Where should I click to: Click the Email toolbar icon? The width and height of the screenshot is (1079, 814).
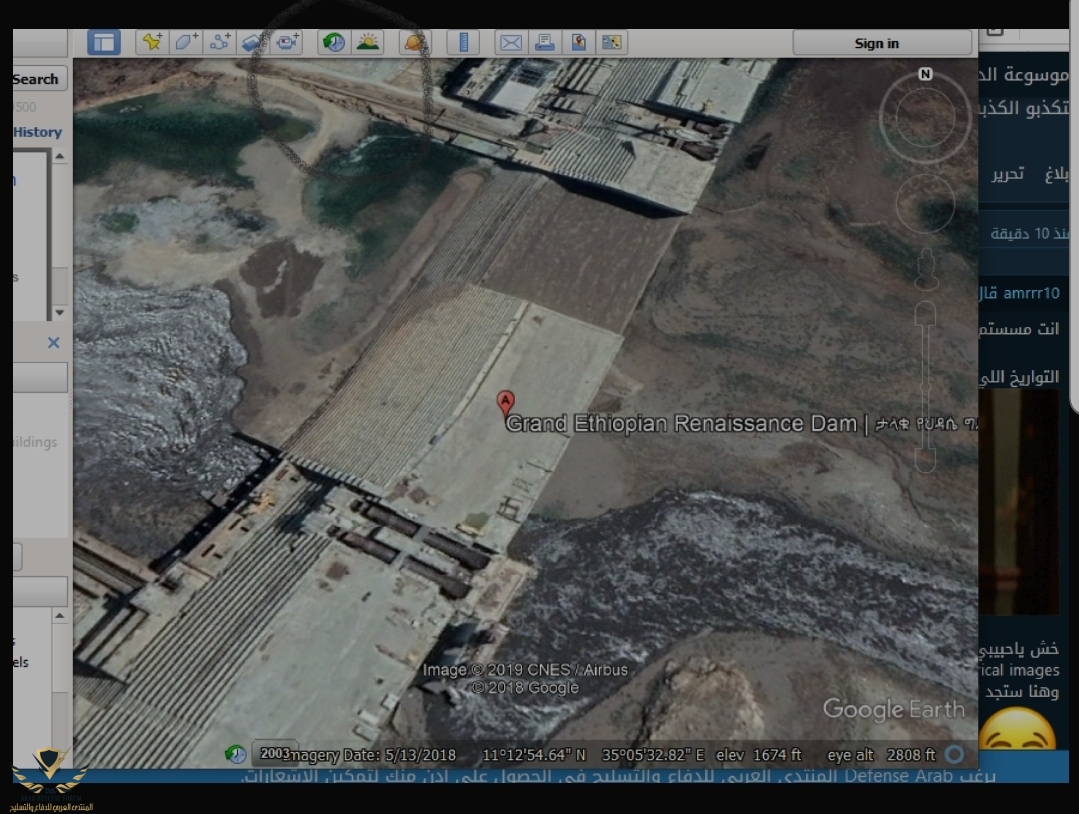coord(510,42)
